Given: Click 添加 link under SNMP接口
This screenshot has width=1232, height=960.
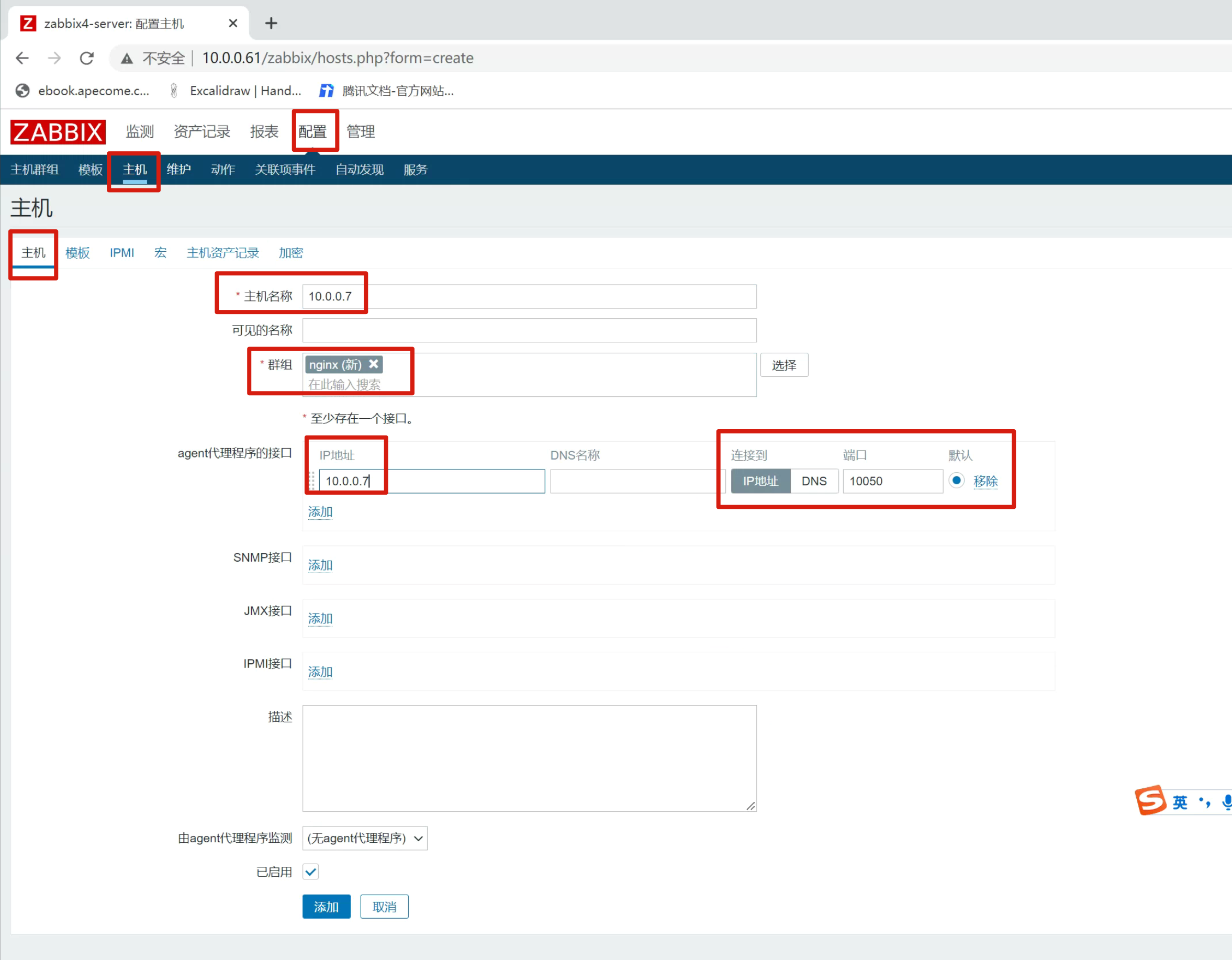Looking at the screenshot, I should (x=320, y=565).
